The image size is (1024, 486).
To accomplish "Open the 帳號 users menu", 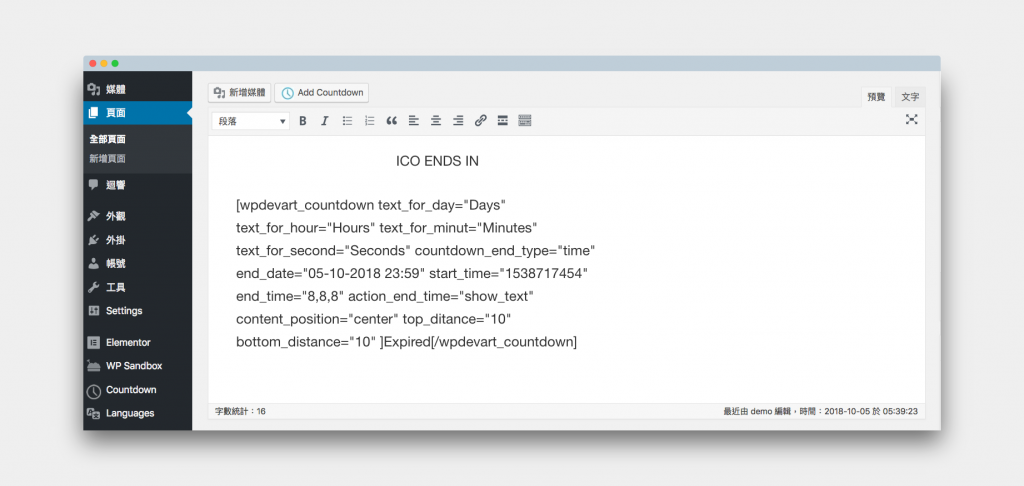I will click(x=138, y=264).
